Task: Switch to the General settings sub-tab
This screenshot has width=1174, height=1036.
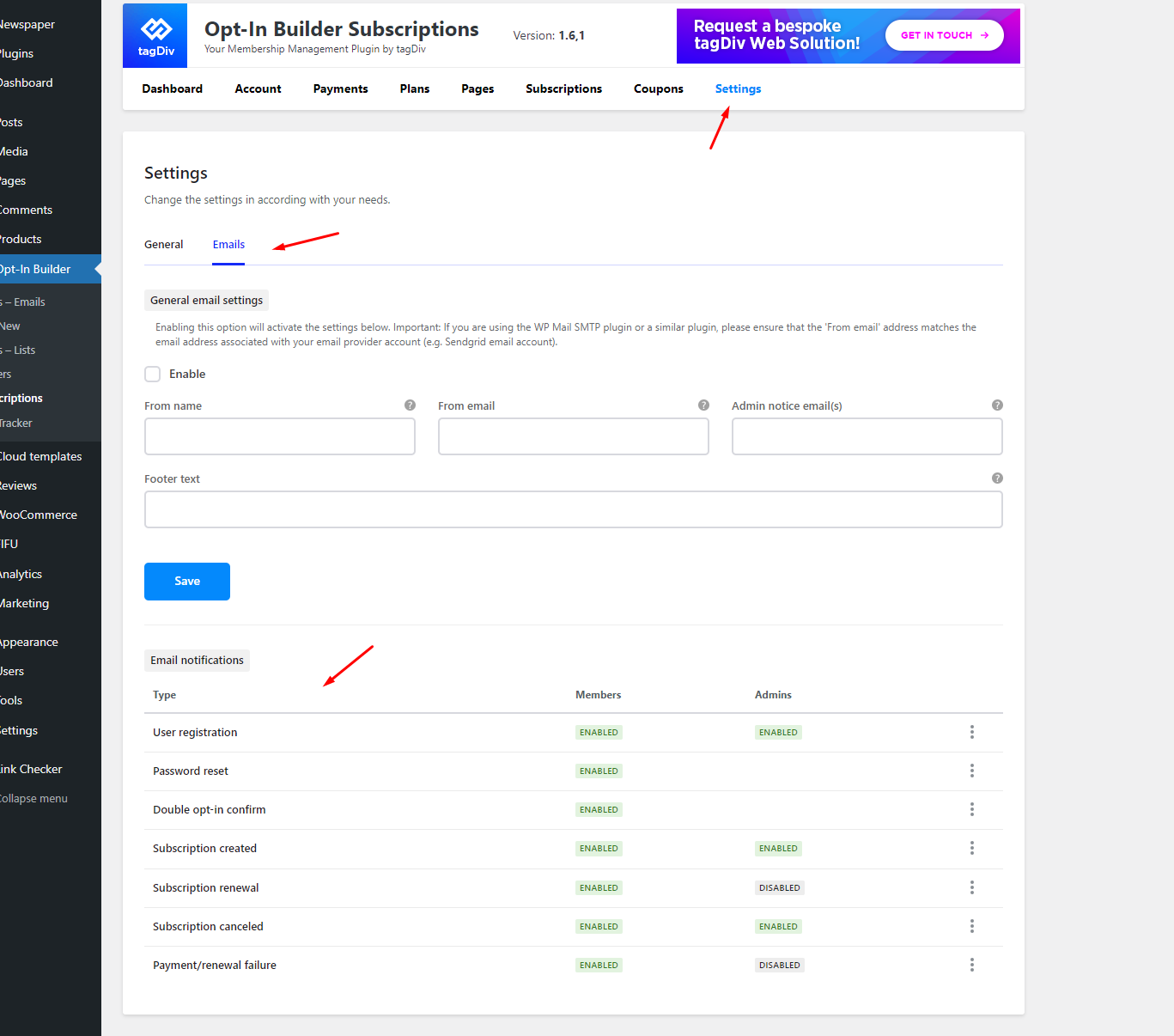Action: (163, 244)
